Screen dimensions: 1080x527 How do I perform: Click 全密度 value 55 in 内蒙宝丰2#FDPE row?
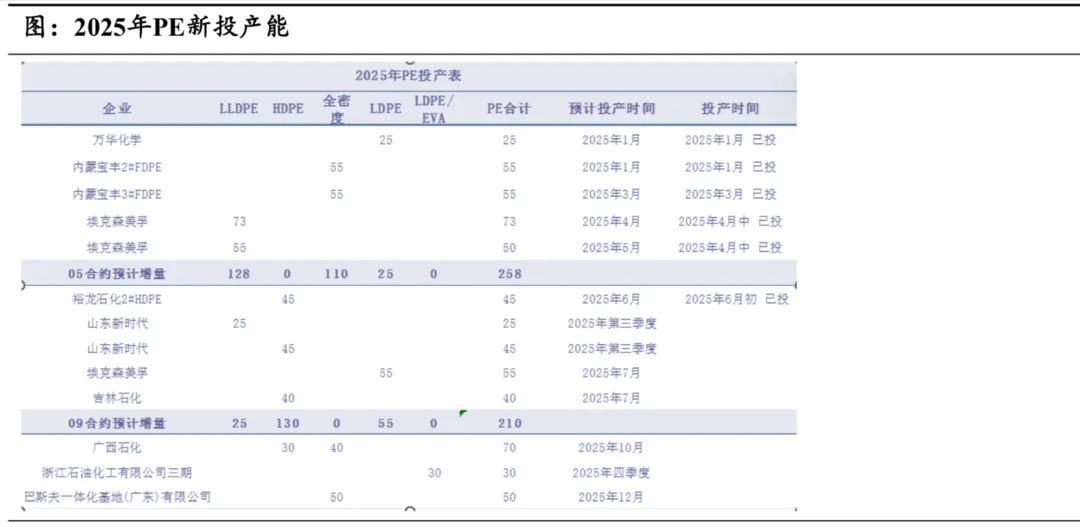point(336,167)
